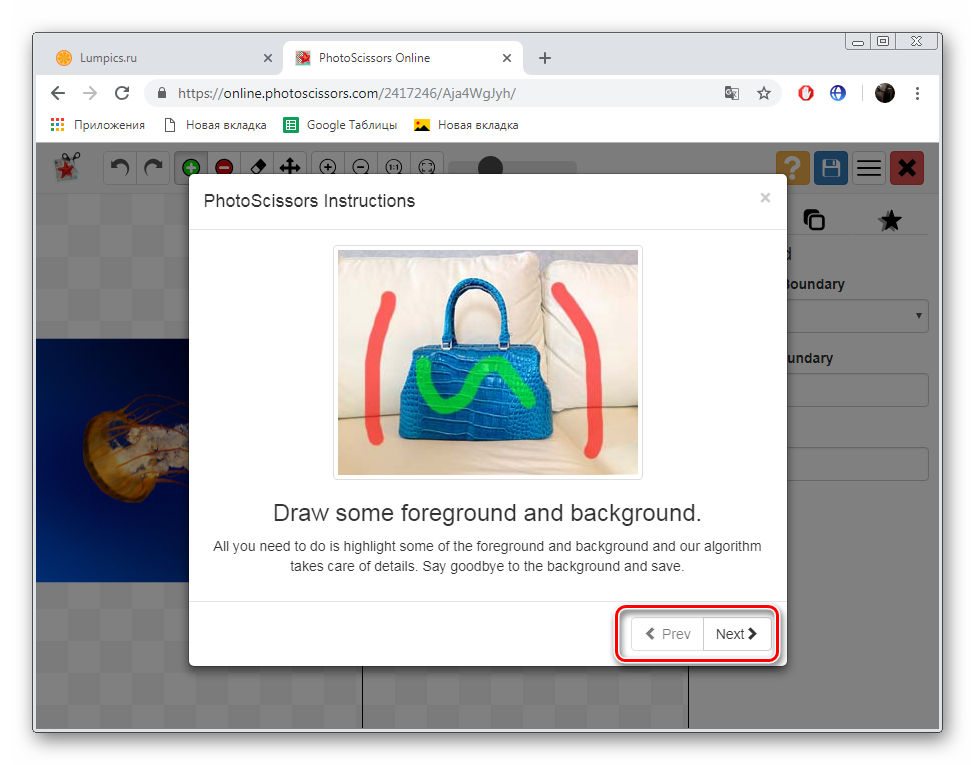Open the hamburger menu
Viewport: 975px width, 765px height.
(x=869, y=168)
